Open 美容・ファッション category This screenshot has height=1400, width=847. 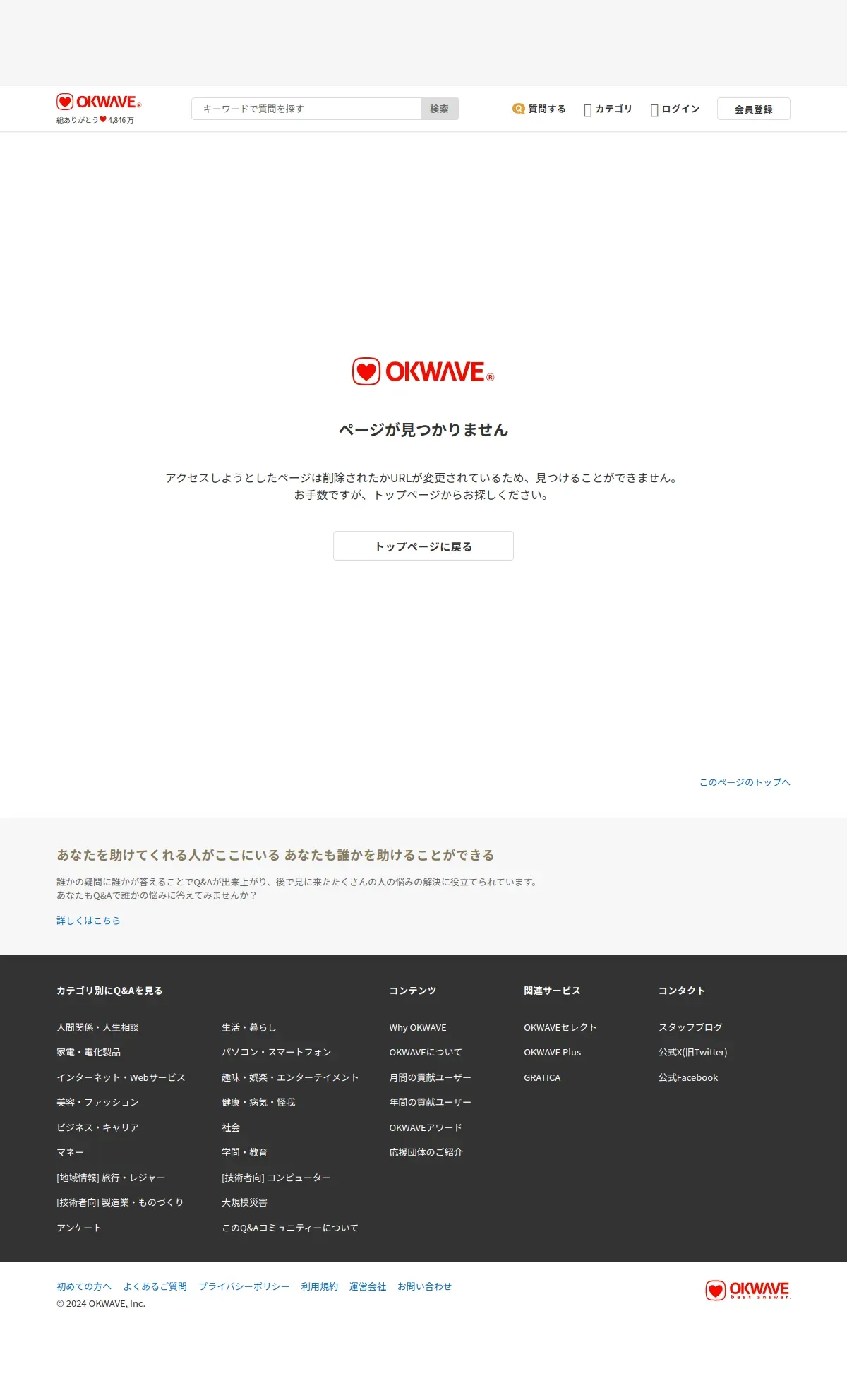click(x=97, y=1102)
